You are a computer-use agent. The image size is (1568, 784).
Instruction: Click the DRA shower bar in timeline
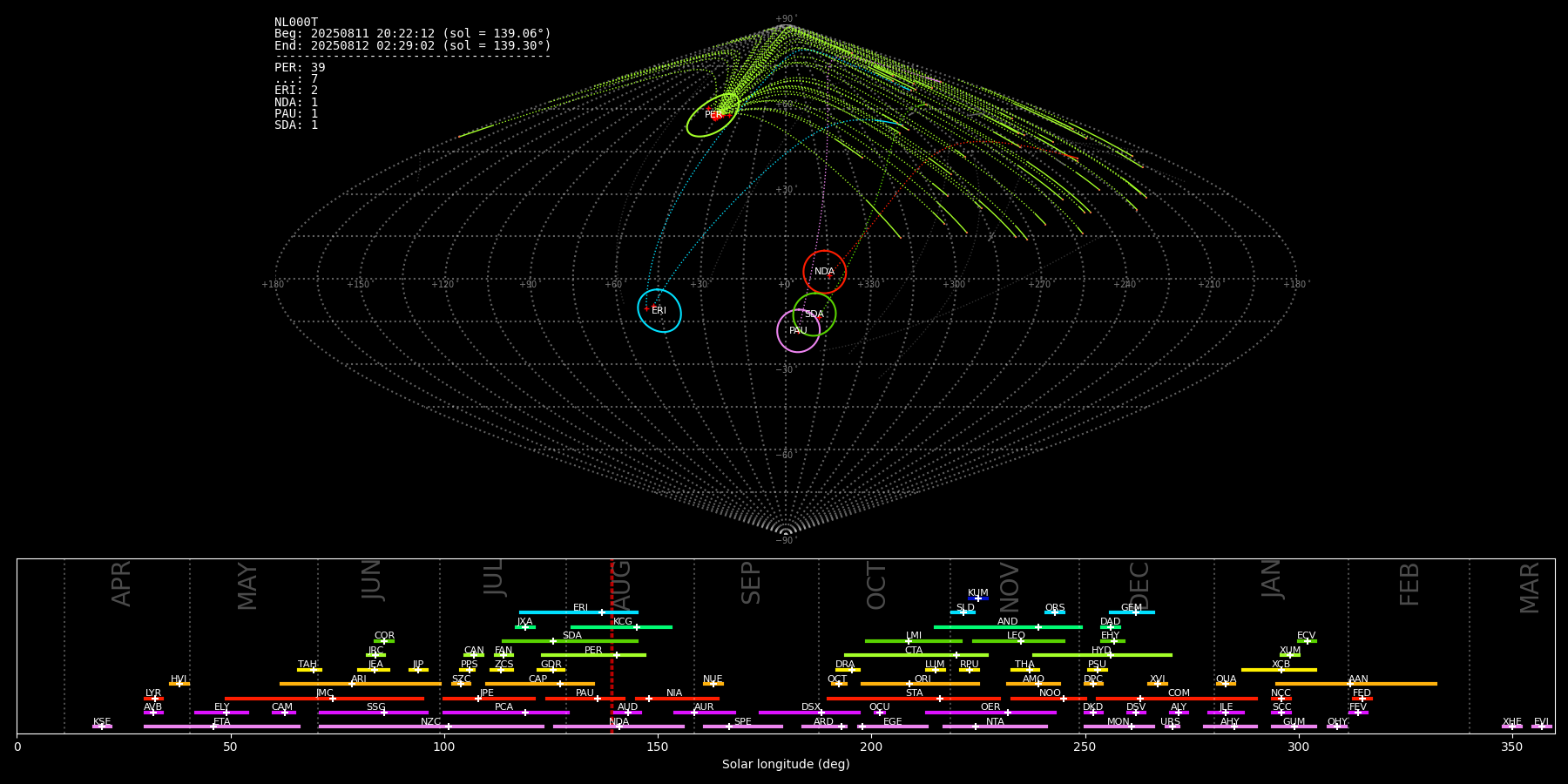point(848,670)
